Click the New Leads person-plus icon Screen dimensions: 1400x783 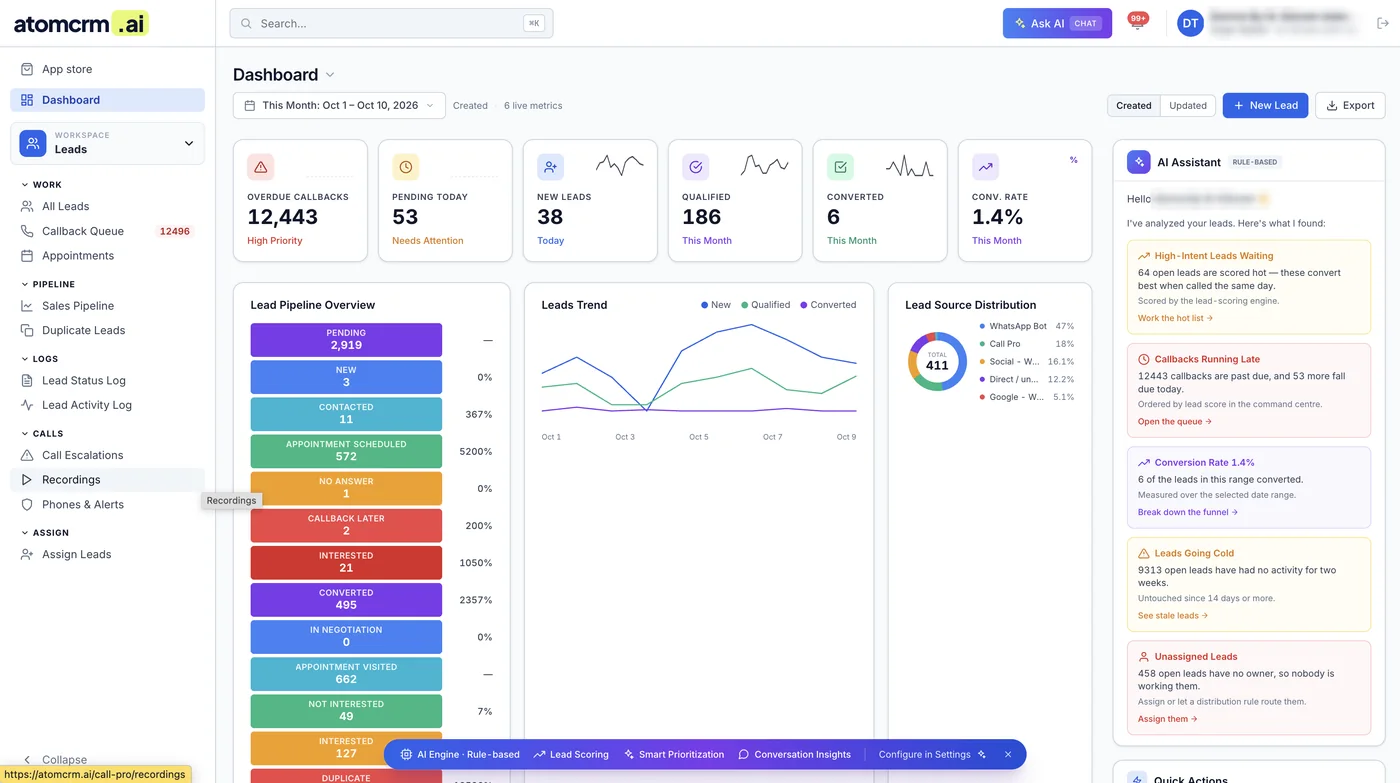[550, 167]
